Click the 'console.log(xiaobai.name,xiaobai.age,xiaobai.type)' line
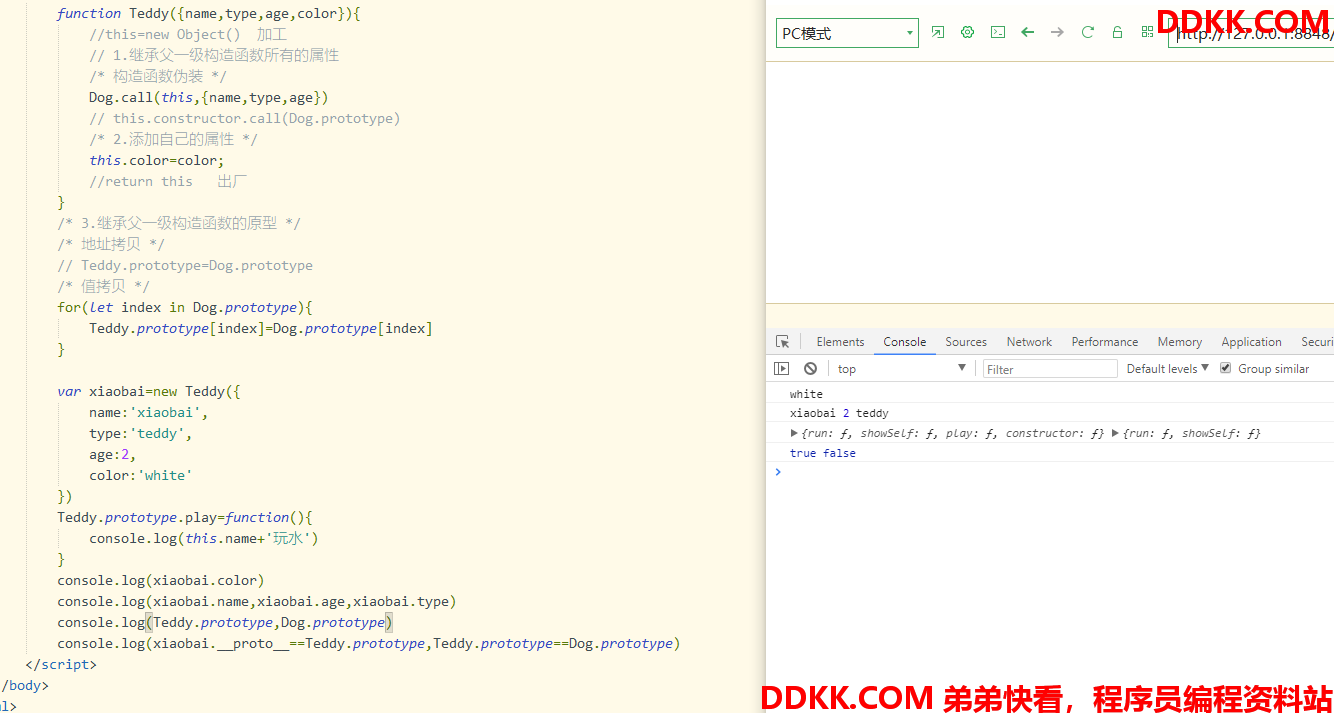Screen dimensions: 1334x713 tap(257, 601)
